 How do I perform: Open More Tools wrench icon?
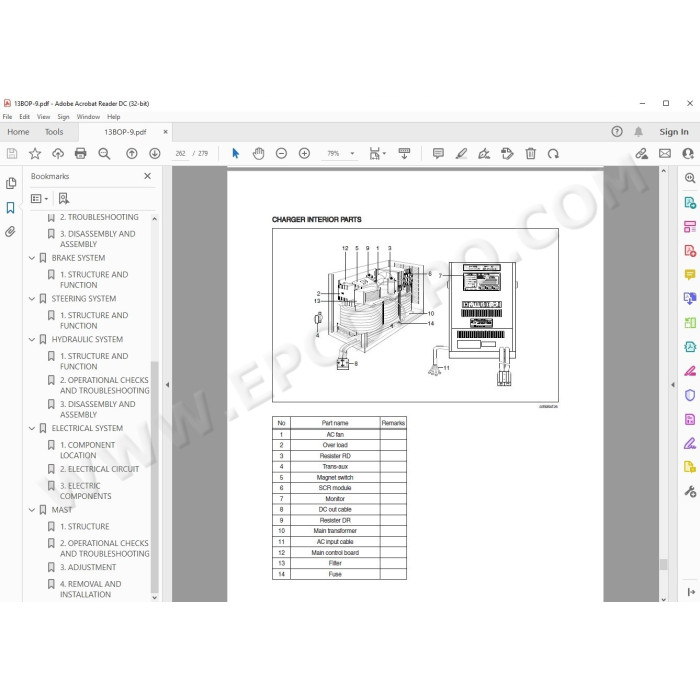click(x=690, y=492)
